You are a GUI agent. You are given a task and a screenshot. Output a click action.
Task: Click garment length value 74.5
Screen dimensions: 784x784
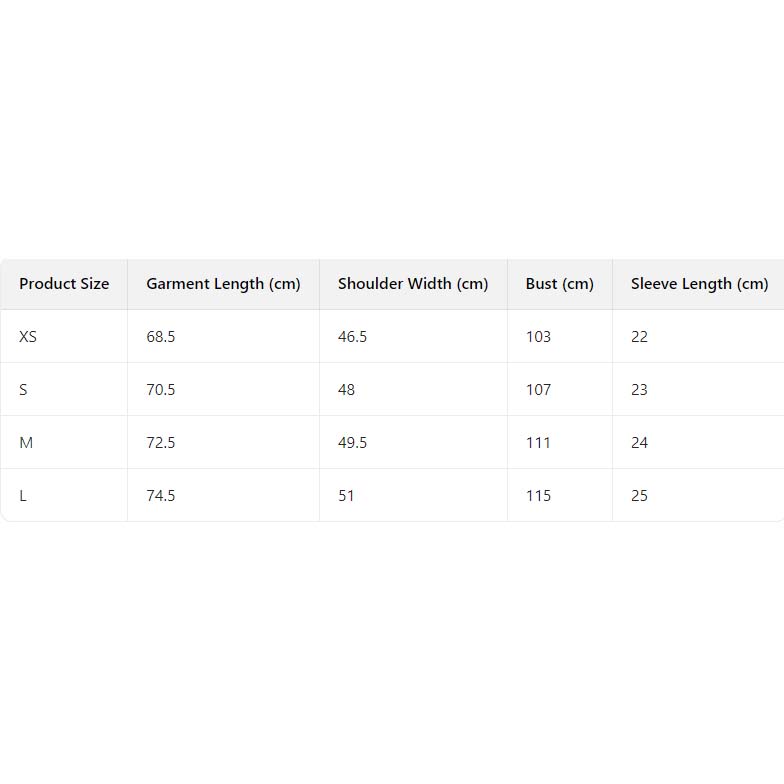point(161,496)
